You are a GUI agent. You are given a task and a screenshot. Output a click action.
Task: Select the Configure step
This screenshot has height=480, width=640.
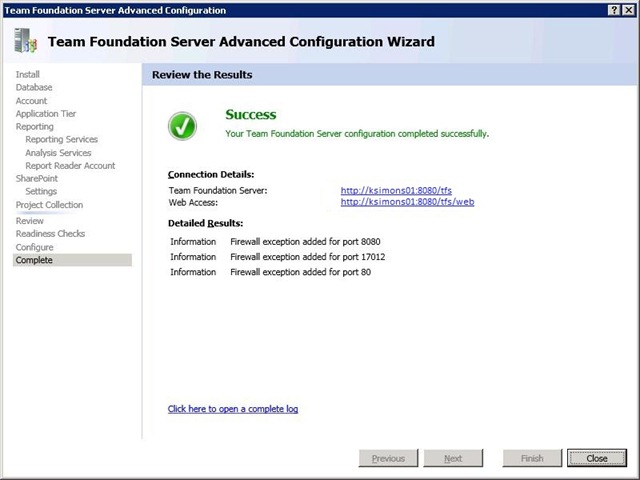[x=35, y=247]
